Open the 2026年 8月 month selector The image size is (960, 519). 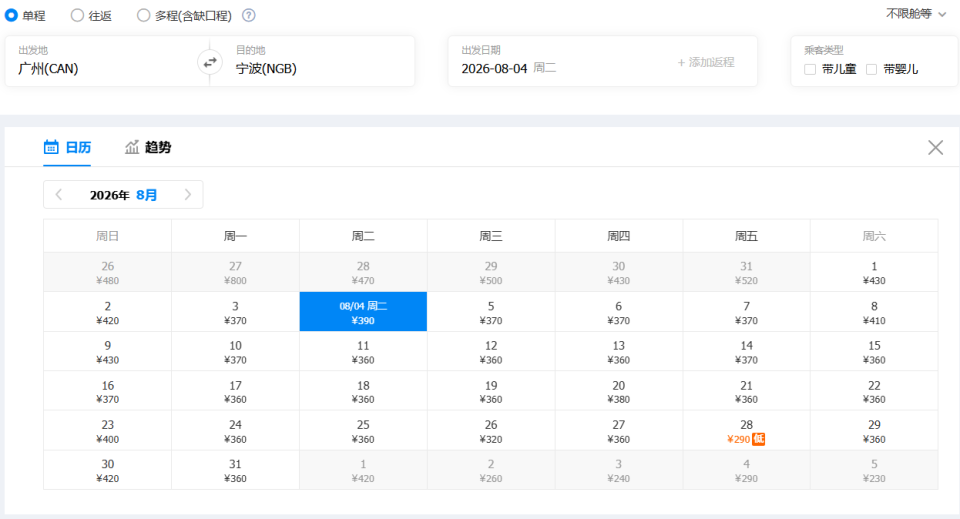click(123, 195)
